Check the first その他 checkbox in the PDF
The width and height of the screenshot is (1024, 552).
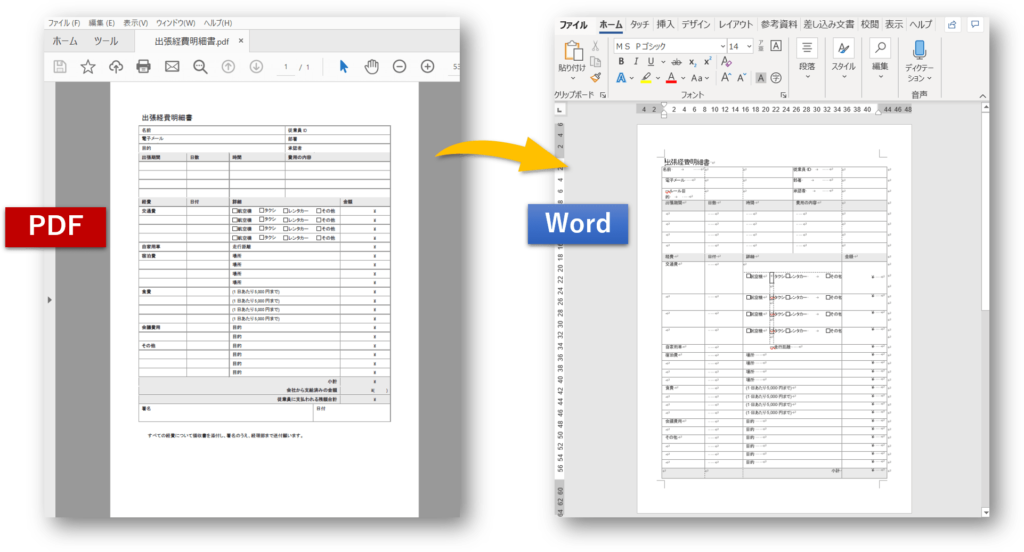(x=319, y=212)
